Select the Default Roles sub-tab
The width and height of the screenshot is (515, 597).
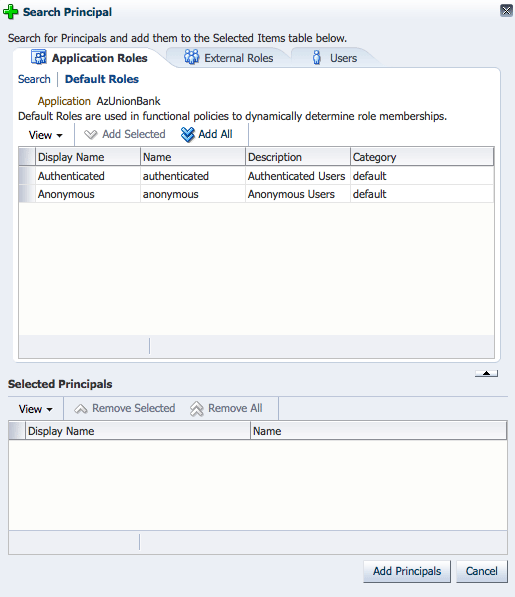[102, 79]
